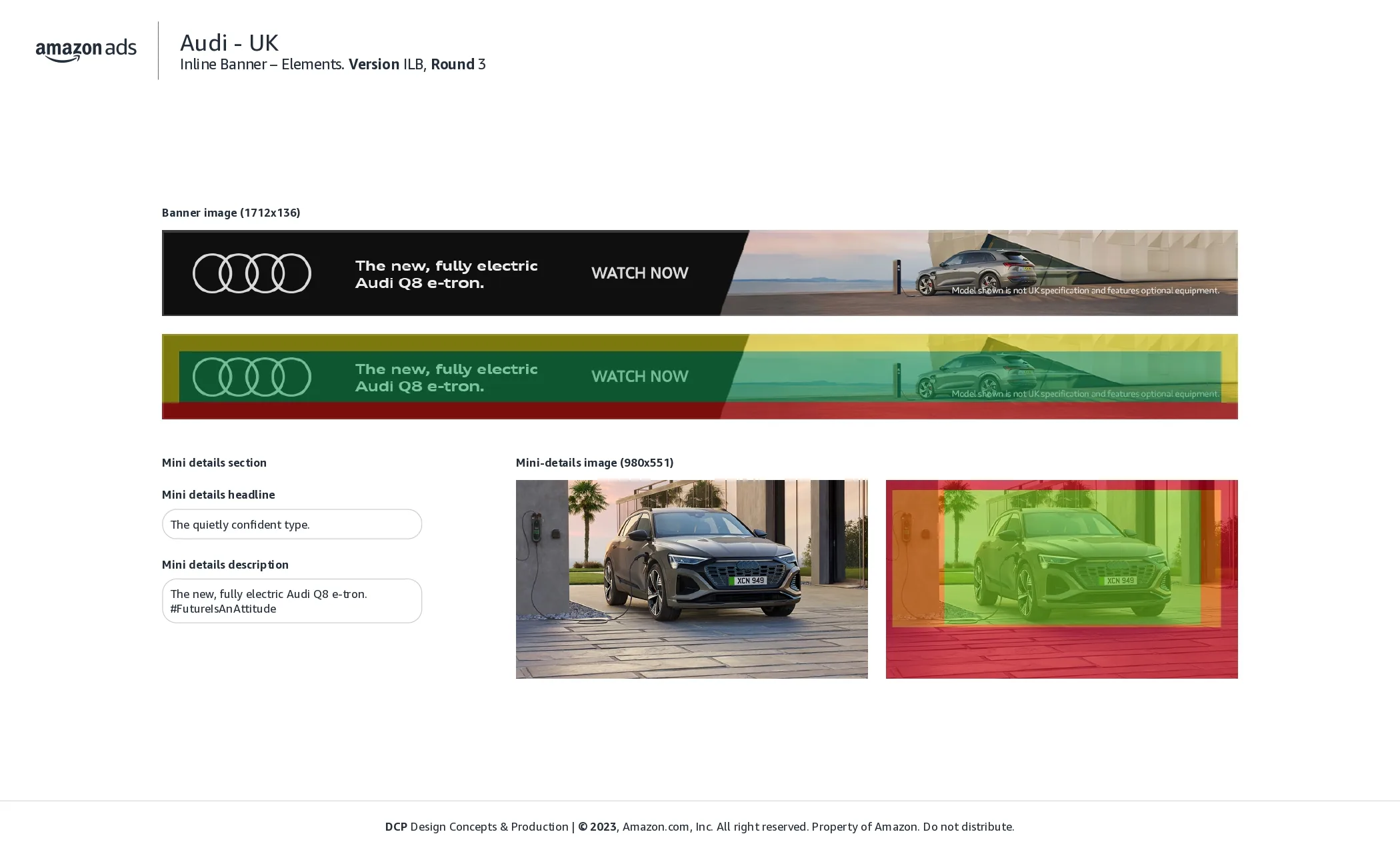The width and height of the screenshot is (1400, 850).
Task: Click WATCH NOW in the top banner
Action: [x=640, y=273]
